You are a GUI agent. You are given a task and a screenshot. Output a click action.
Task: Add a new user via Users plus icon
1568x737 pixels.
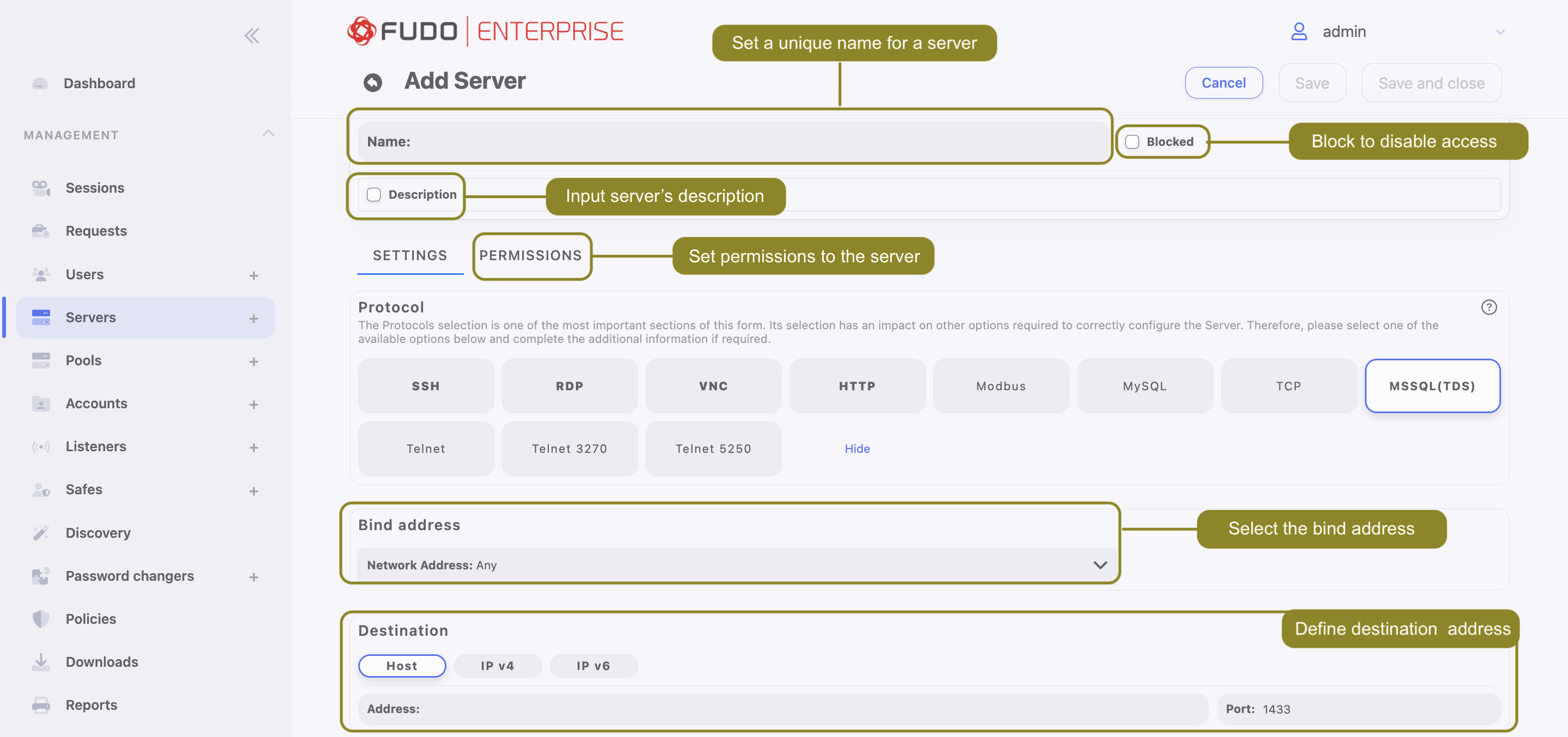pos(254,275)
